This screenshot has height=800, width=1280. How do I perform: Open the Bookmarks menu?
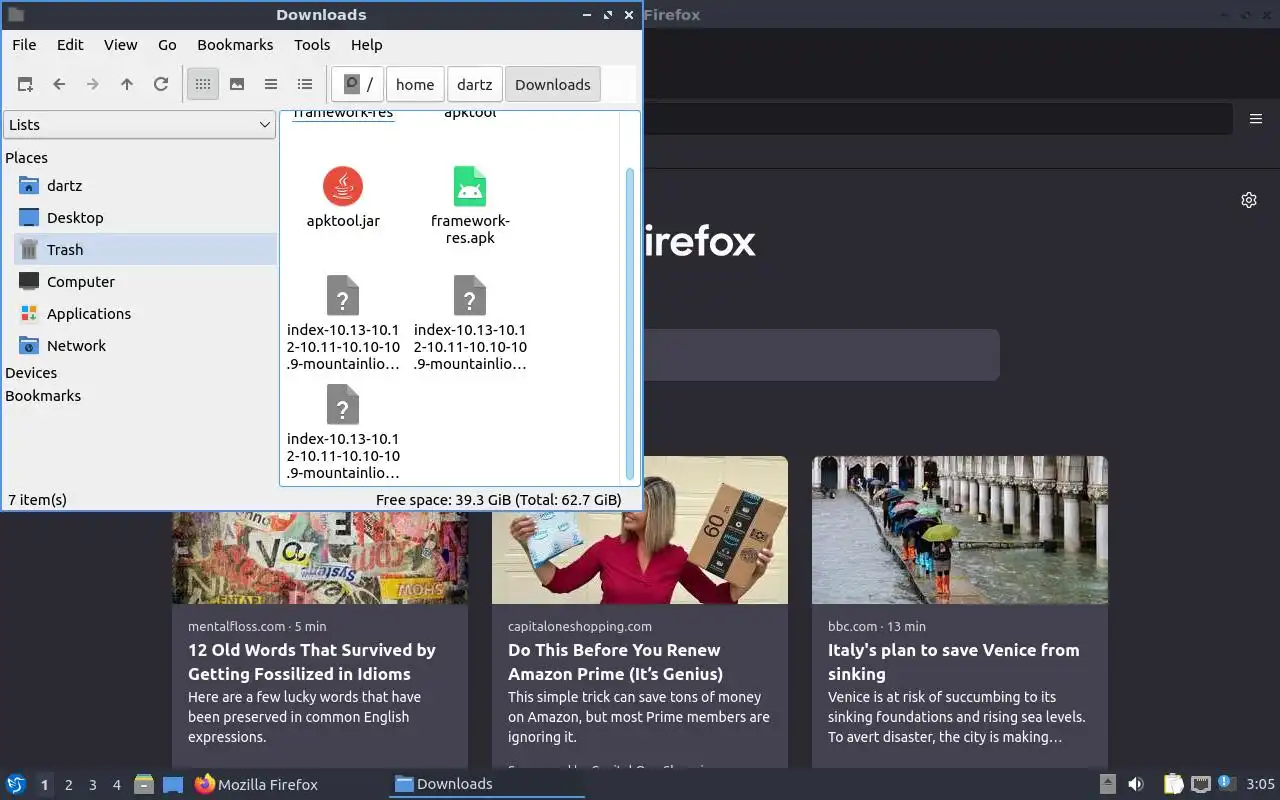[x=235, y=45]
